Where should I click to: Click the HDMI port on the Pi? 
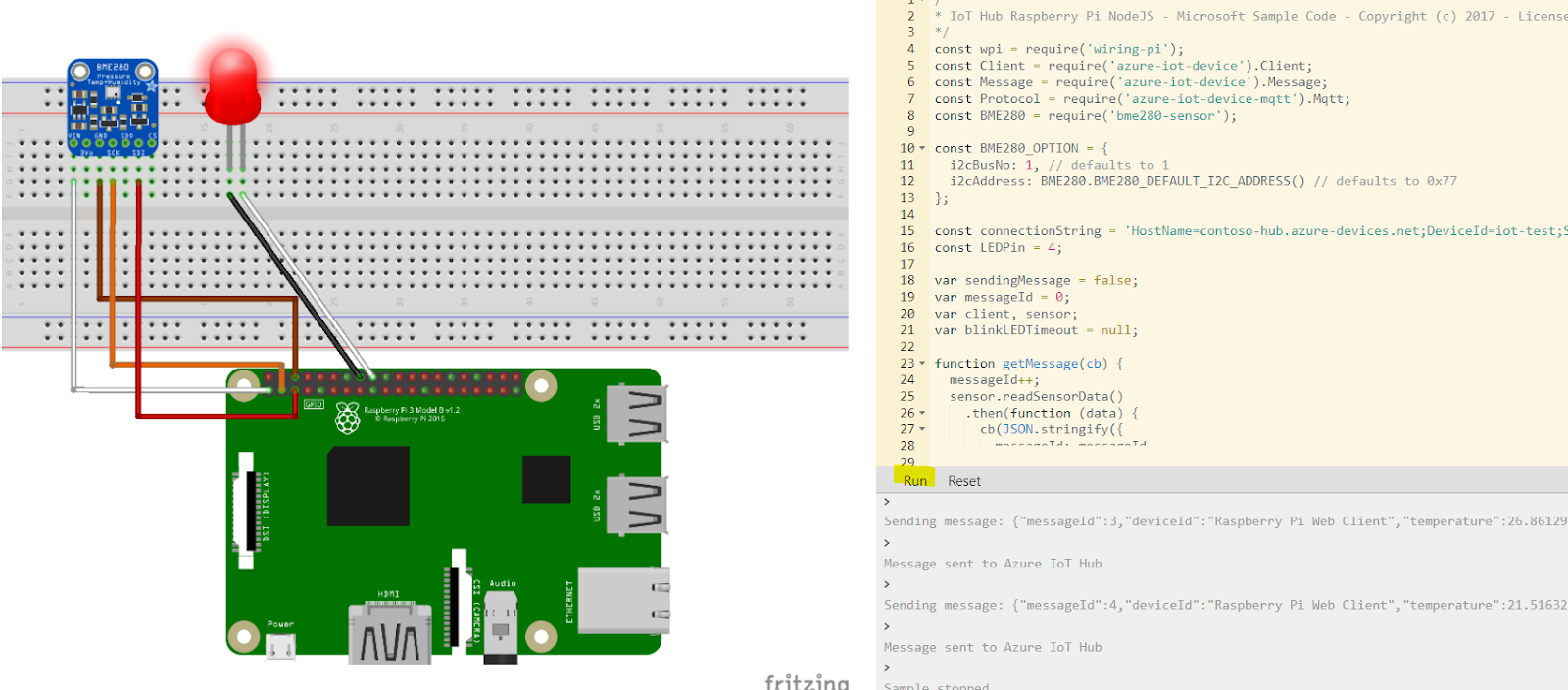coord(390,633)
